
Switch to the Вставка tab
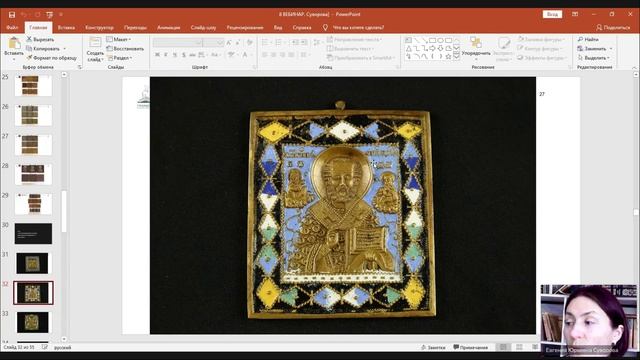tap(66, 28)
